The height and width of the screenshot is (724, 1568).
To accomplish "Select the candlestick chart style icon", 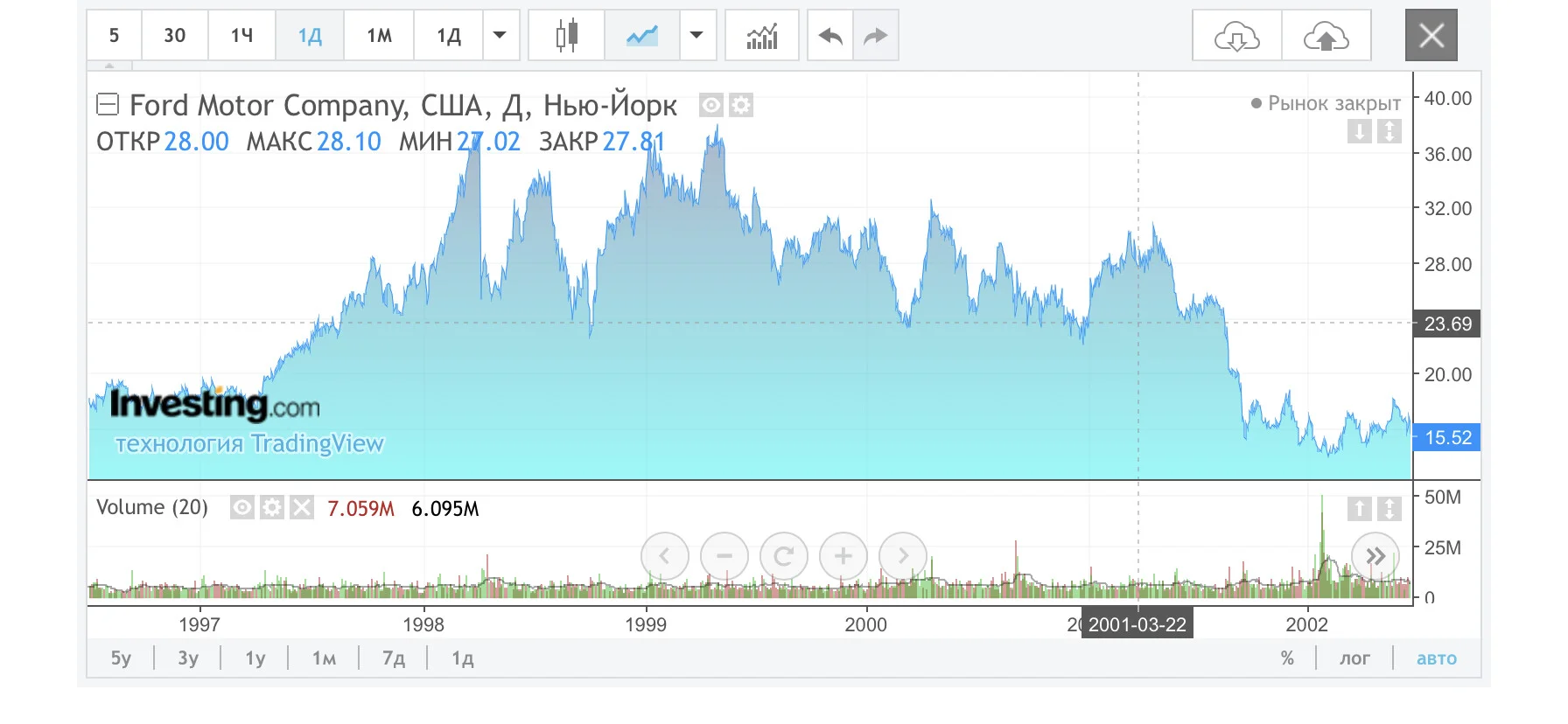I will pyautogui.click(x=566, y=36).
